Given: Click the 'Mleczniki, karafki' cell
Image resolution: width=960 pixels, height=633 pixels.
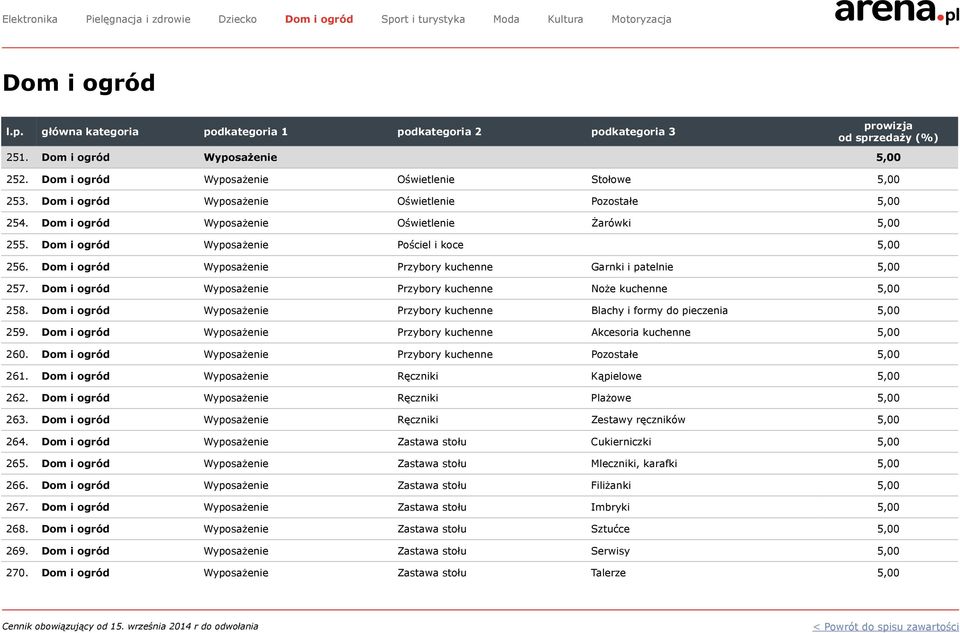Looking at the screenshot, I should (x=634, y=463).
